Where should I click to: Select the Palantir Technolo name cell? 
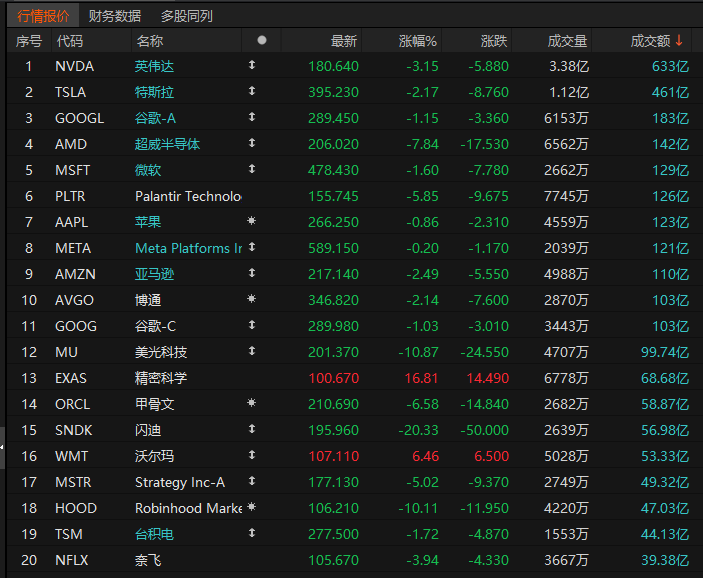tap(188, 196)
